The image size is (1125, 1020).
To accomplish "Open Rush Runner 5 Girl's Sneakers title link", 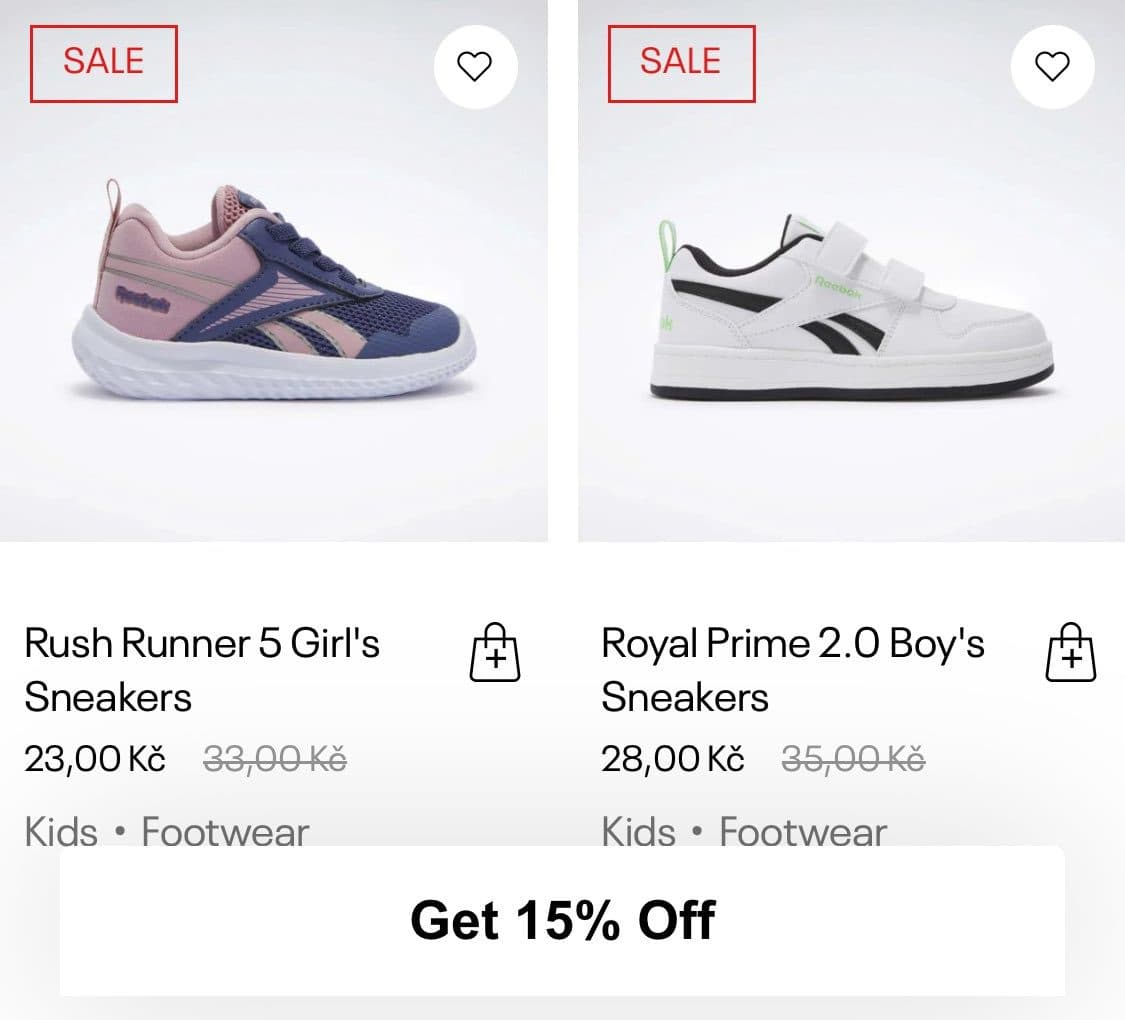I will click(x=201, y=669).
